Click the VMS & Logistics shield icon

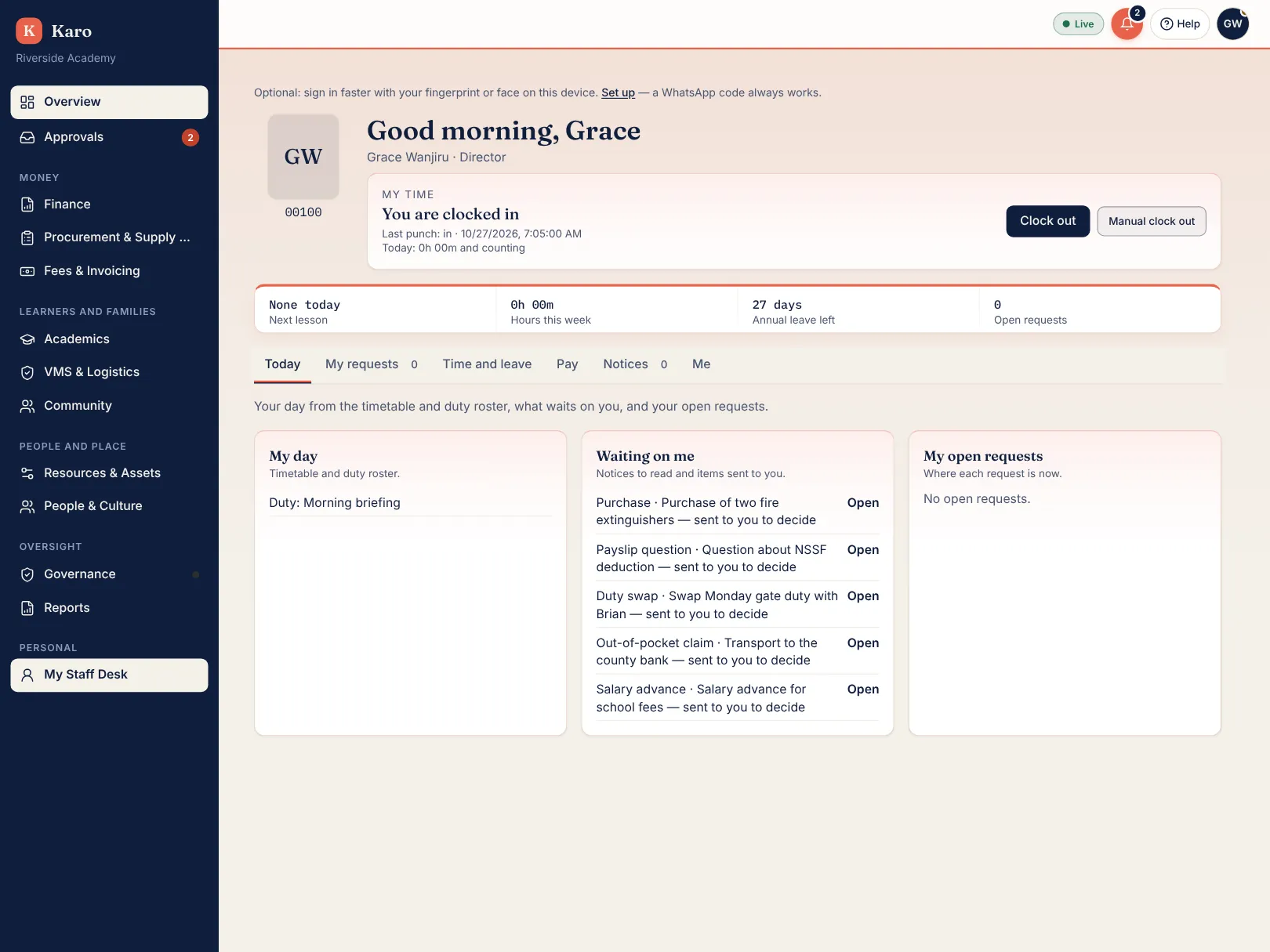click(27, 372)
